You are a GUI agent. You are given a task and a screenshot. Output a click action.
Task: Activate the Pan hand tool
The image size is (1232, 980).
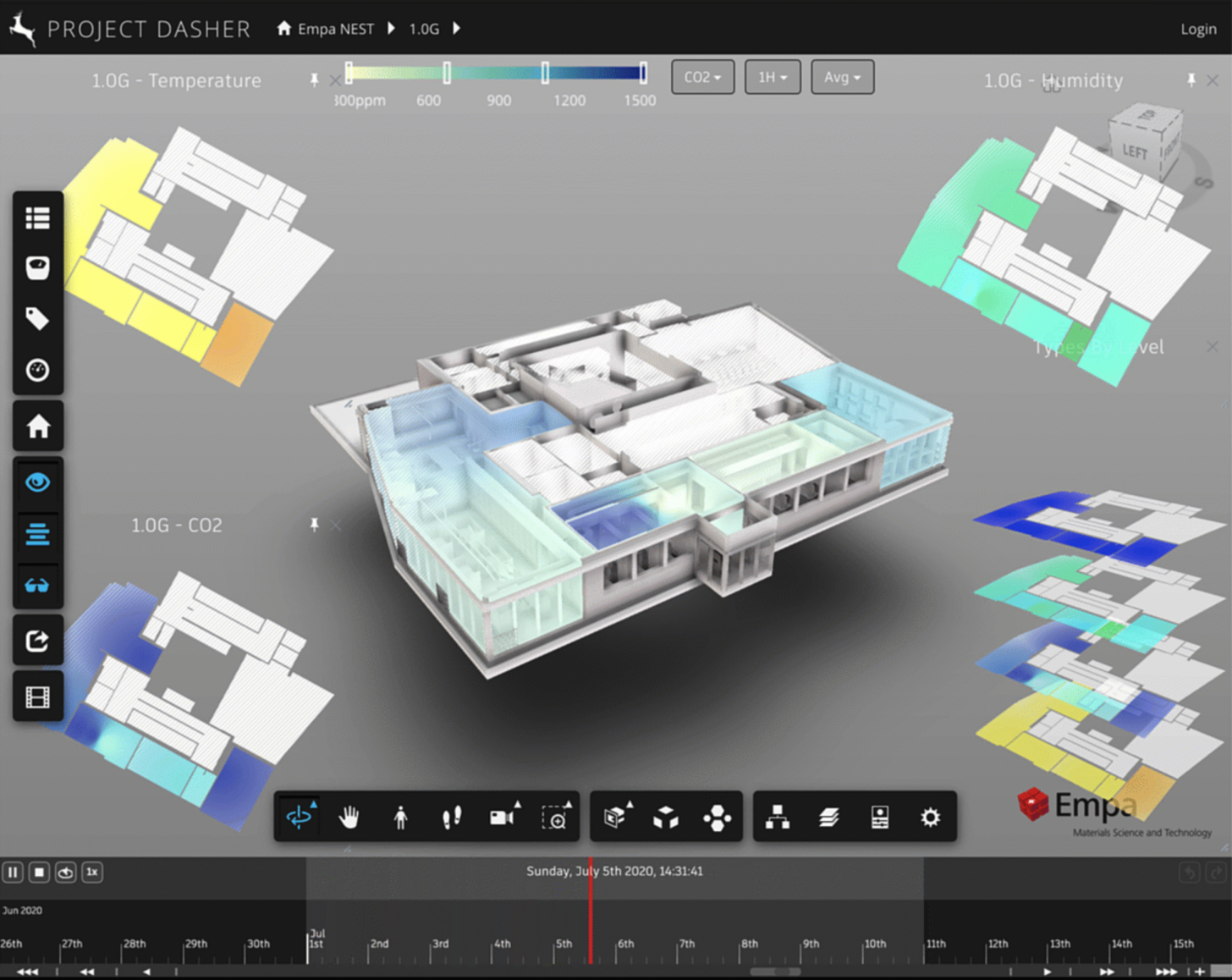(x=349, y=818)
